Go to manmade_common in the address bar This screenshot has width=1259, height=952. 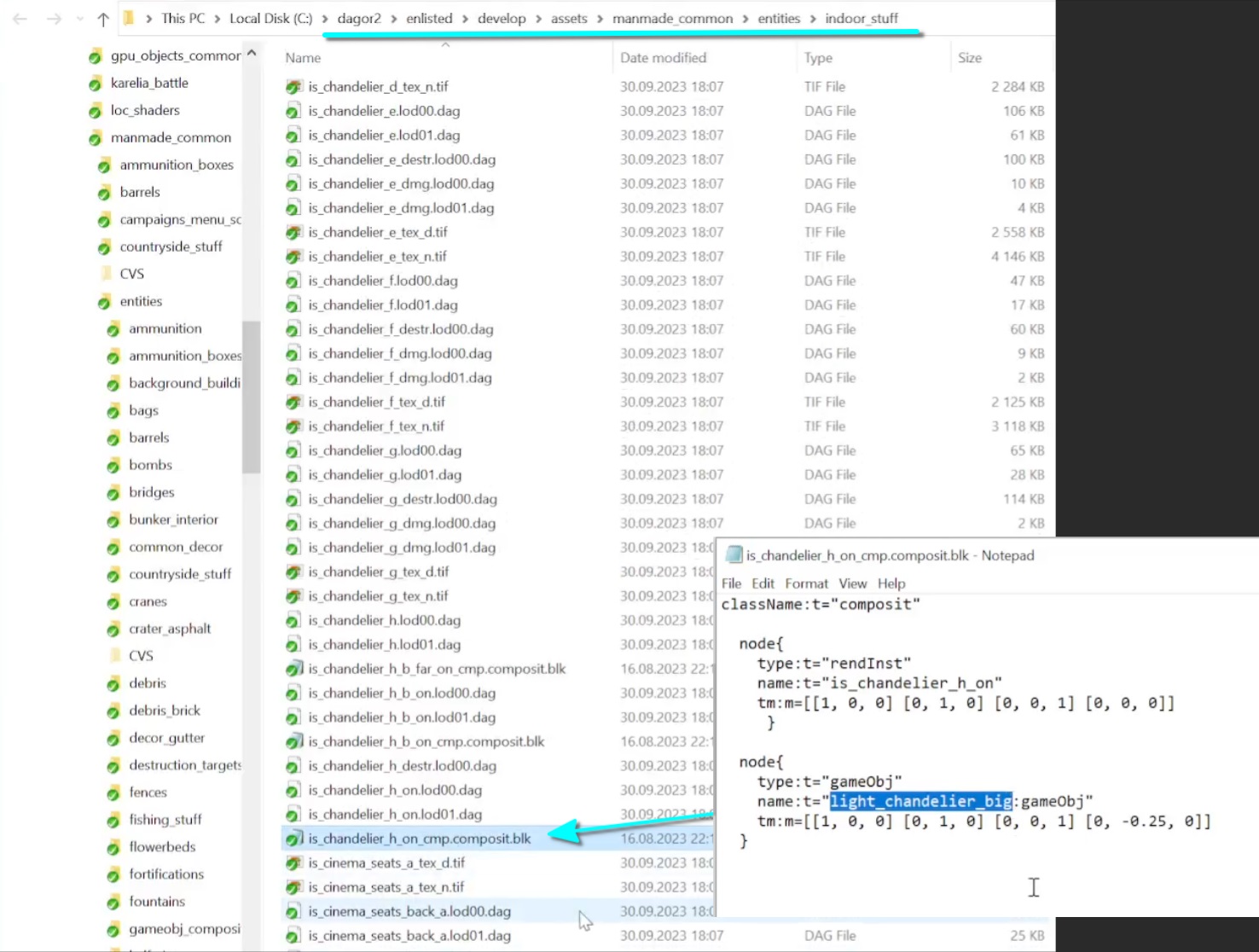(x=672, y=19)
